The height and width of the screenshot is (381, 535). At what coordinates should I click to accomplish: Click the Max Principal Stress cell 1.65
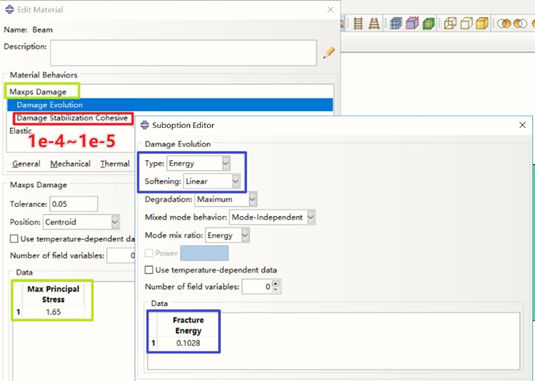click(x=53, y=312)
